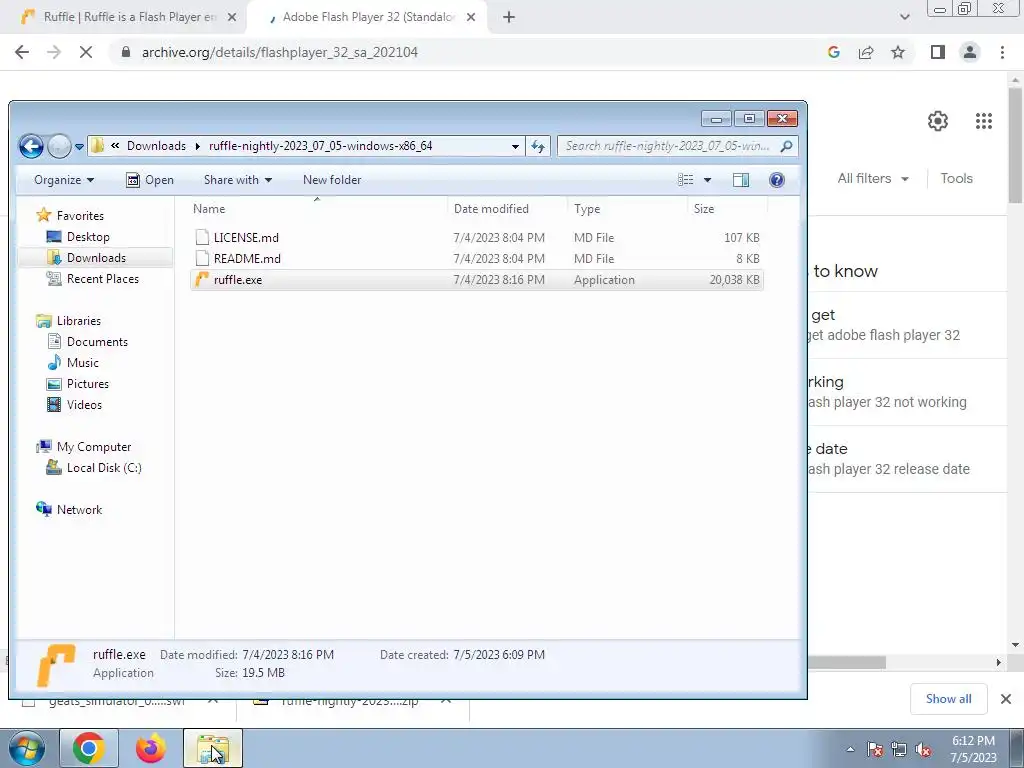Viewport: 1024px width, 768px height.
Task: Sort by the Name column header
Action: tap(209, 209)
